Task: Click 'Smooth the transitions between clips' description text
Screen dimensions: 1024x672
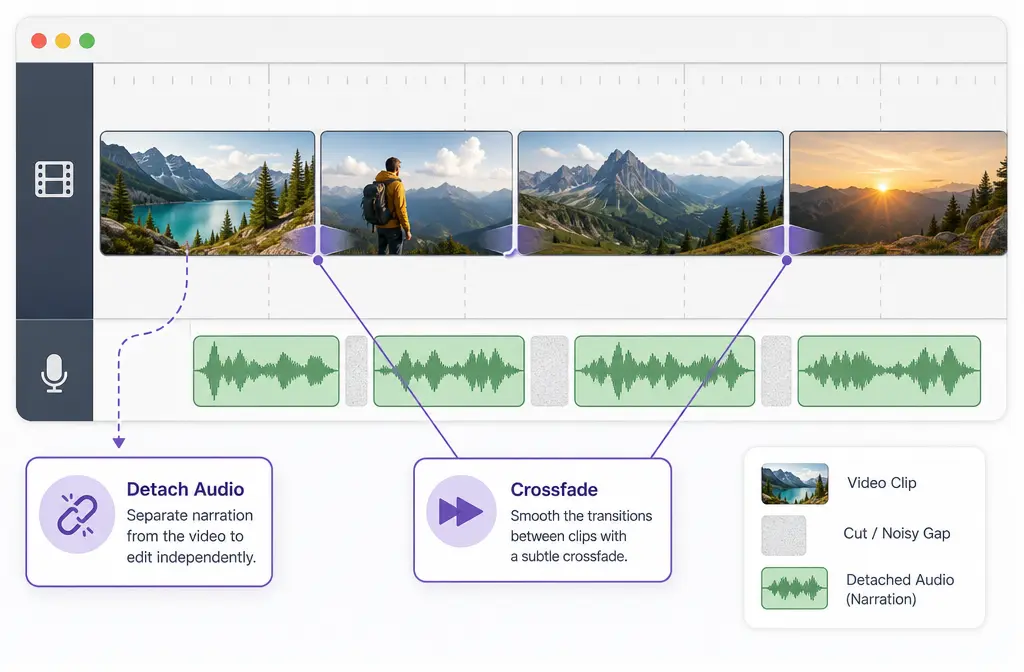Action: (581, 536)
